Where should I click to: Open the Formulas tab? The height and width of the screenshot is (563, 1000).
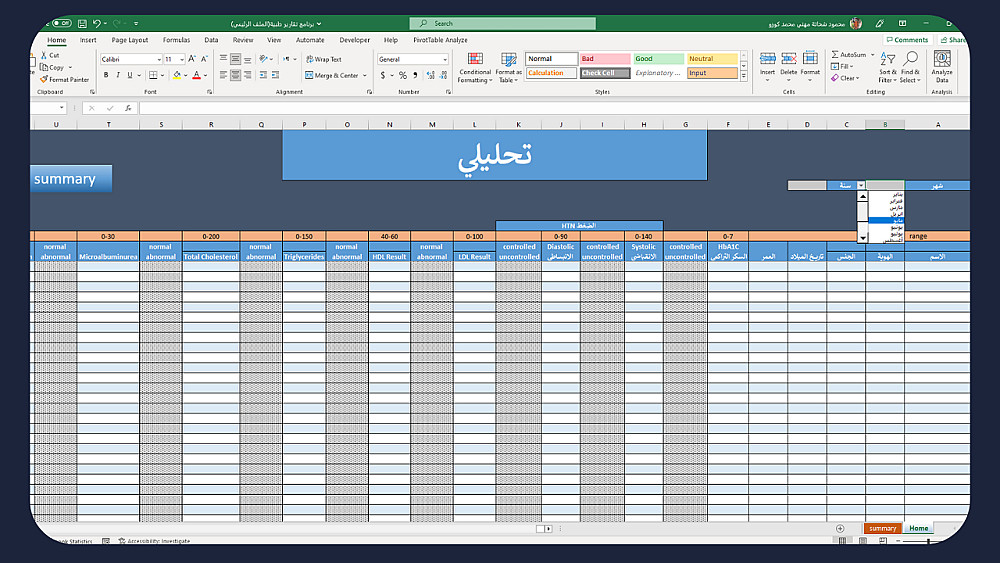[x=176, y=40]
